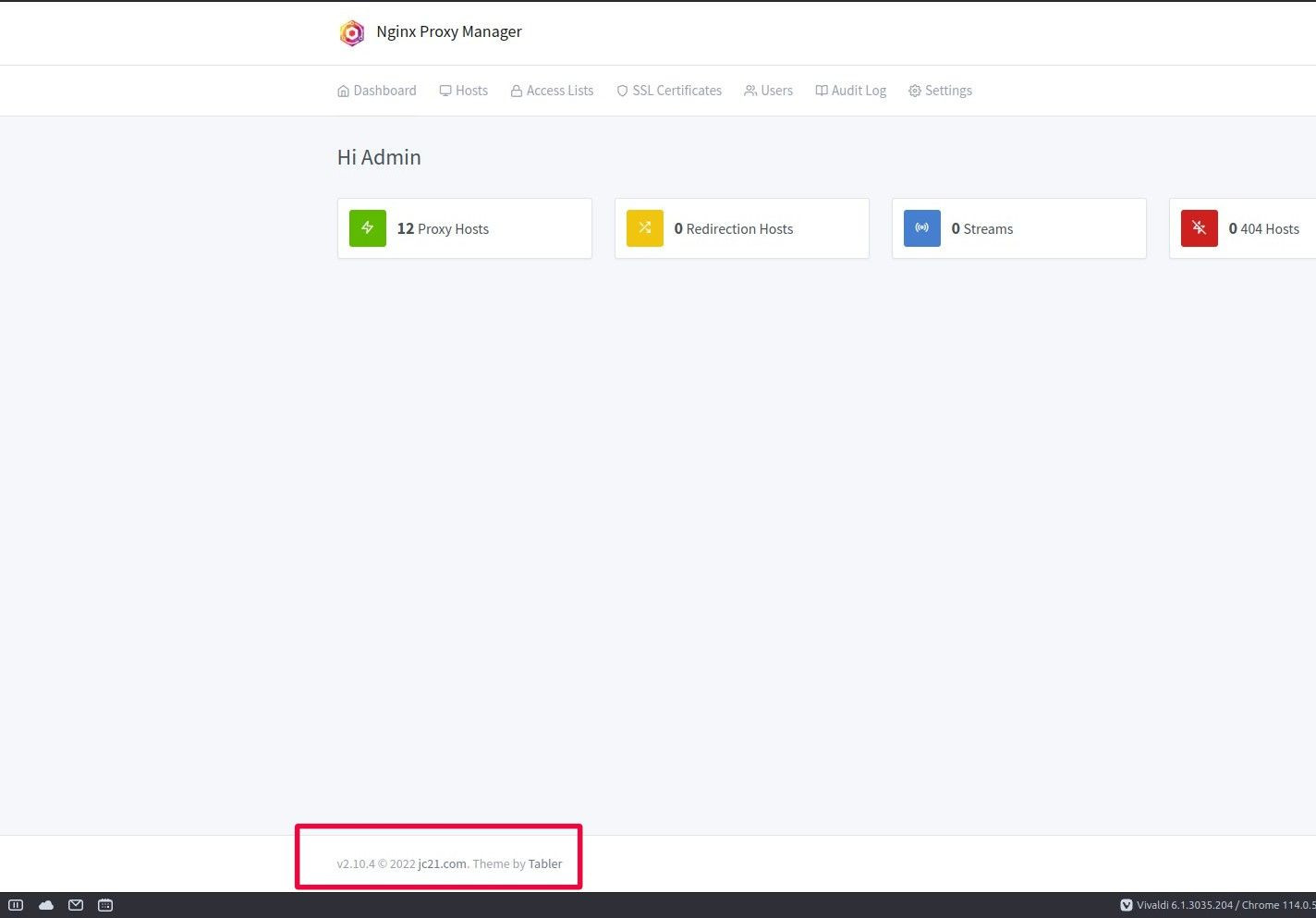Click the green Proxy Hosts lightning icon

(368, 228)
